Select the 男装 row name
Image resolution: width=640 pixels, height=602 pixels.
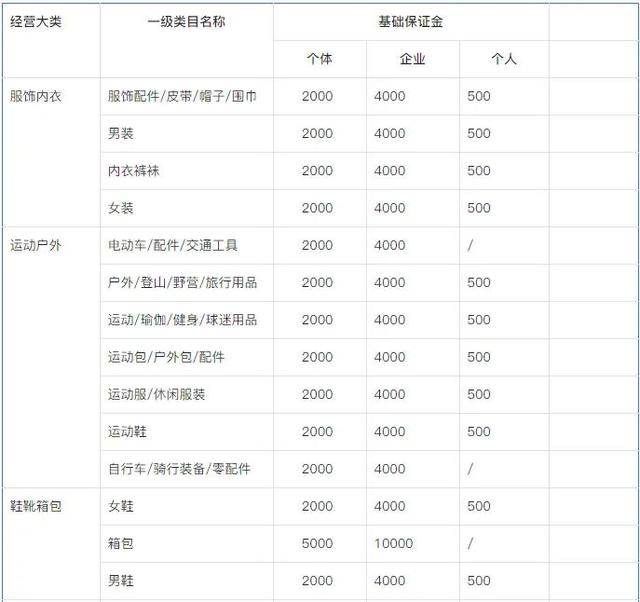tap(121, 133)
